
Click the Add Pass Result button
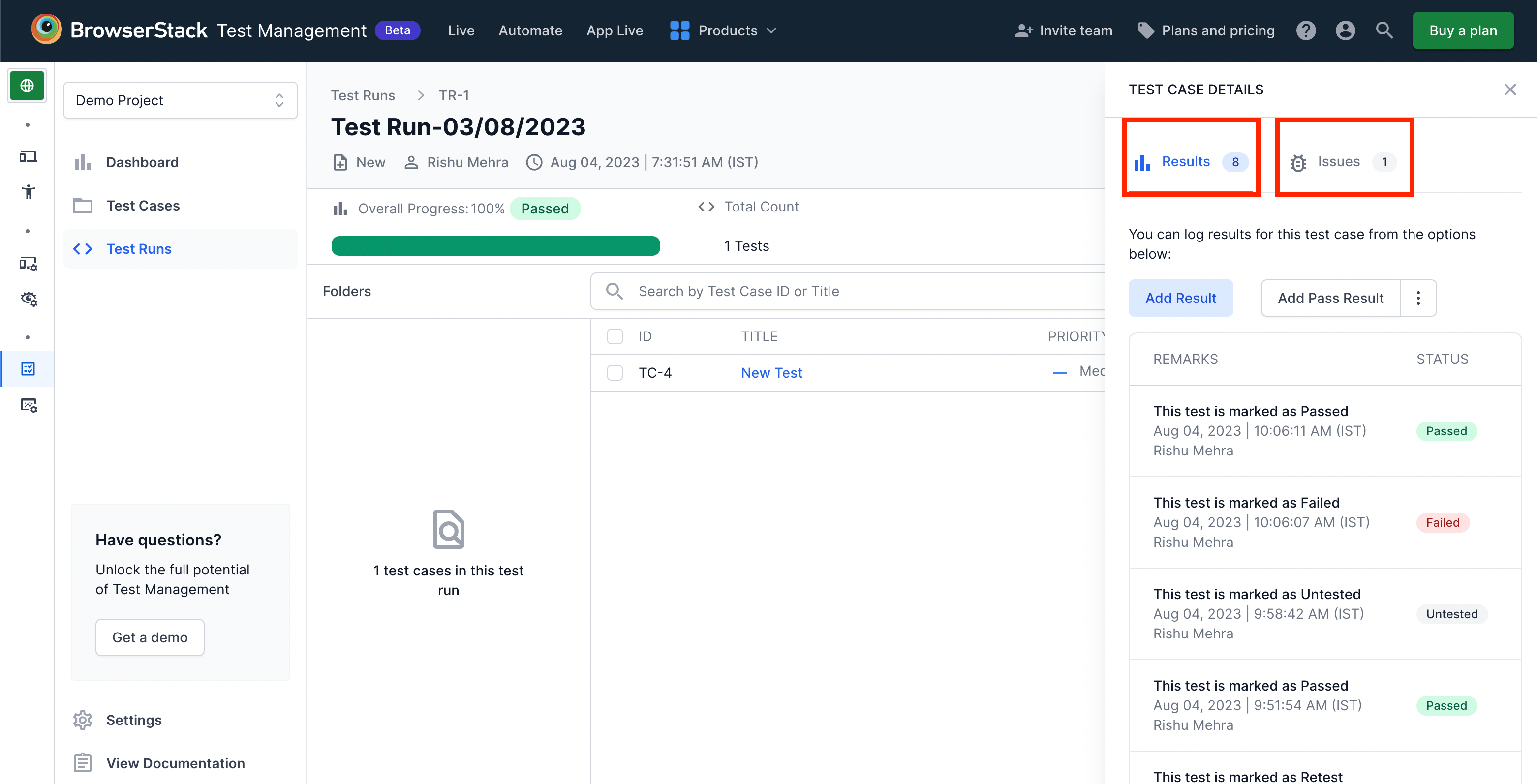click(1329, 297)
